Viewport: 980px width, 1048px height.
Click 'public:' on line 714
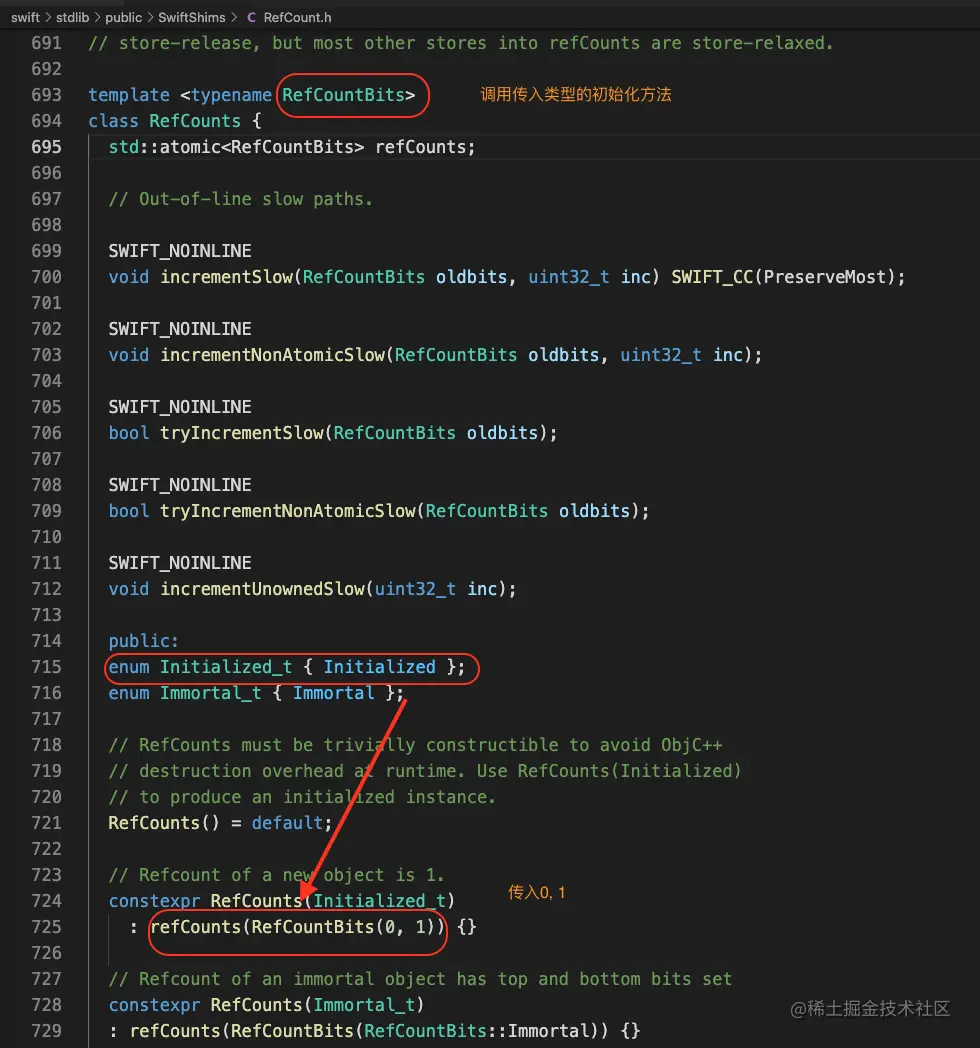(144, 641)
